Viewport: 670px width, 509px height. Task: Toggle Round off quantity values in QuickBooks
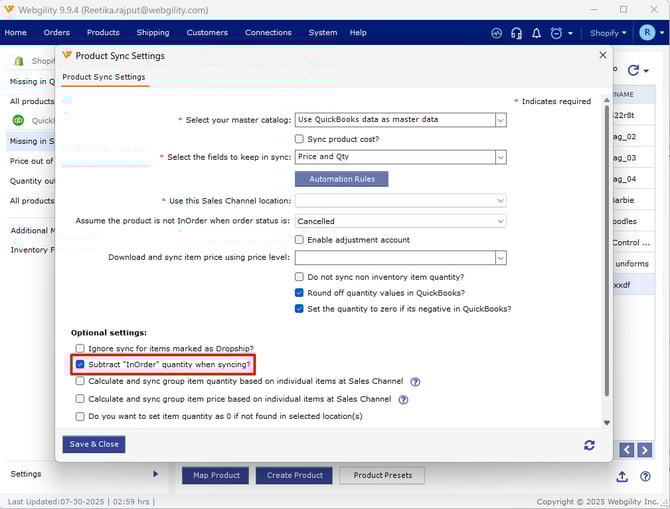click(x=300, y=293)
